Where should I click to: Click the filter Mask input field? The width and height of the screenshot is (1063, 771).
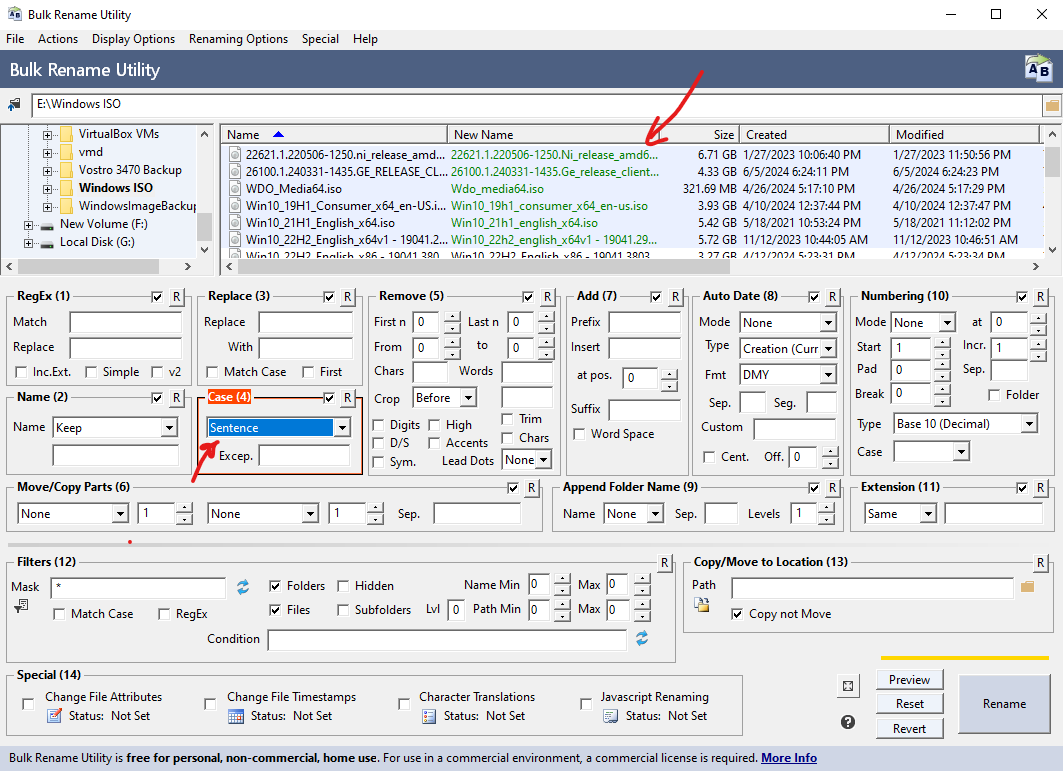(x=138, y=587)
